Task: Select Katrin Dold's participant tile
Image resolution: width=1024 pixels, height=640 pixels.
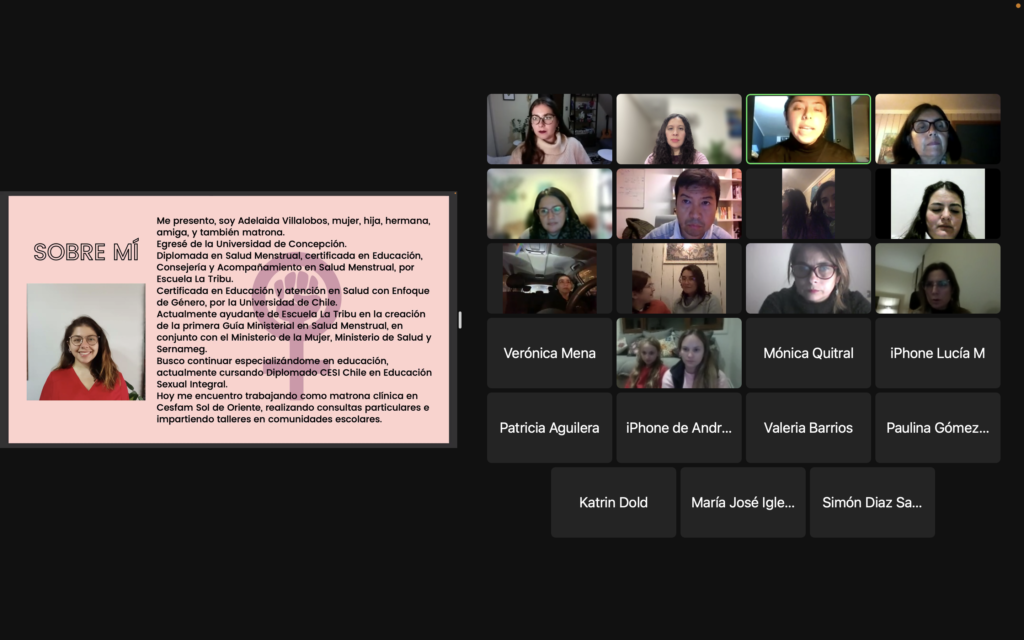Action: pyautogui.click(x=613, y=502)
